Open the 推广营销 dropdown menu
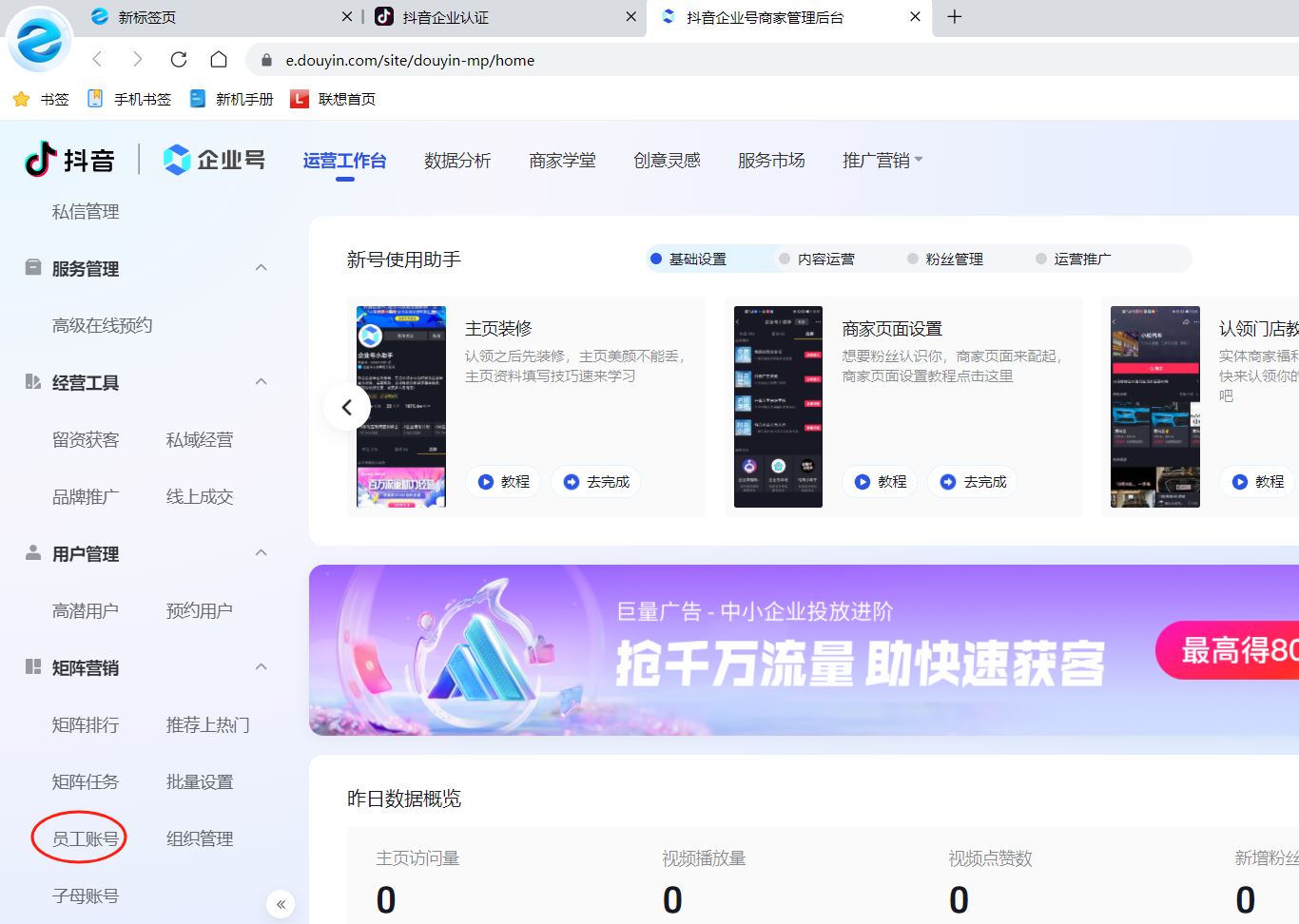The width and height of the screenshot is (1299, 924). click(x=882, y=161)
